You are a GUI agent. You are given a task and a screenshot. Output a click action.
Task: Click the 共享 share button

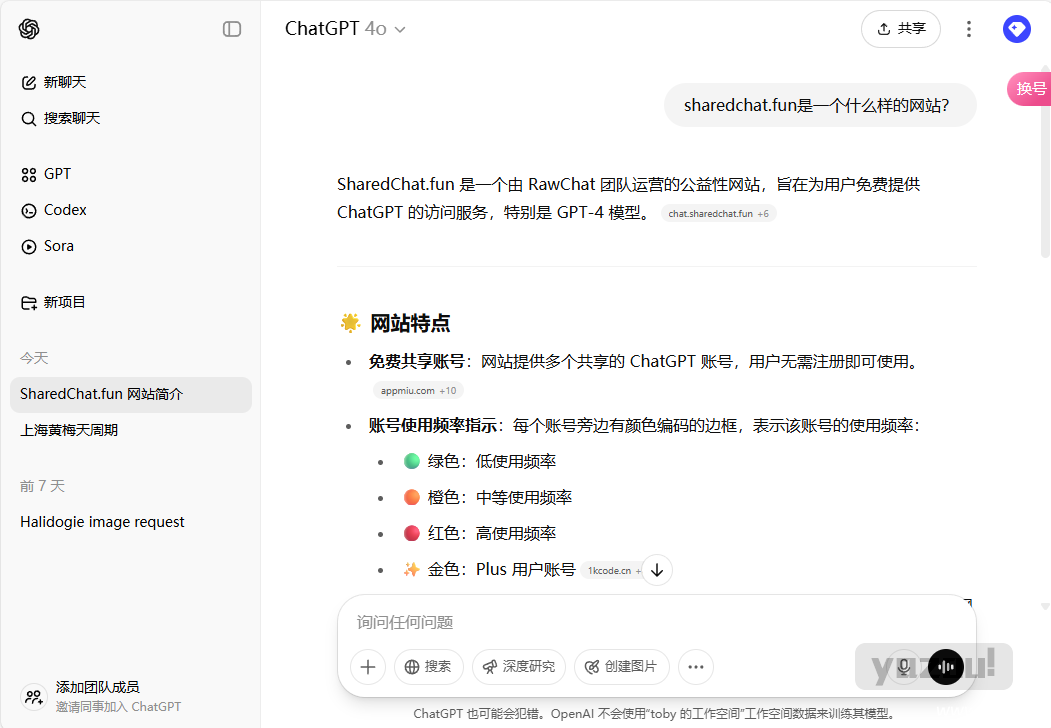click(901, 29)
